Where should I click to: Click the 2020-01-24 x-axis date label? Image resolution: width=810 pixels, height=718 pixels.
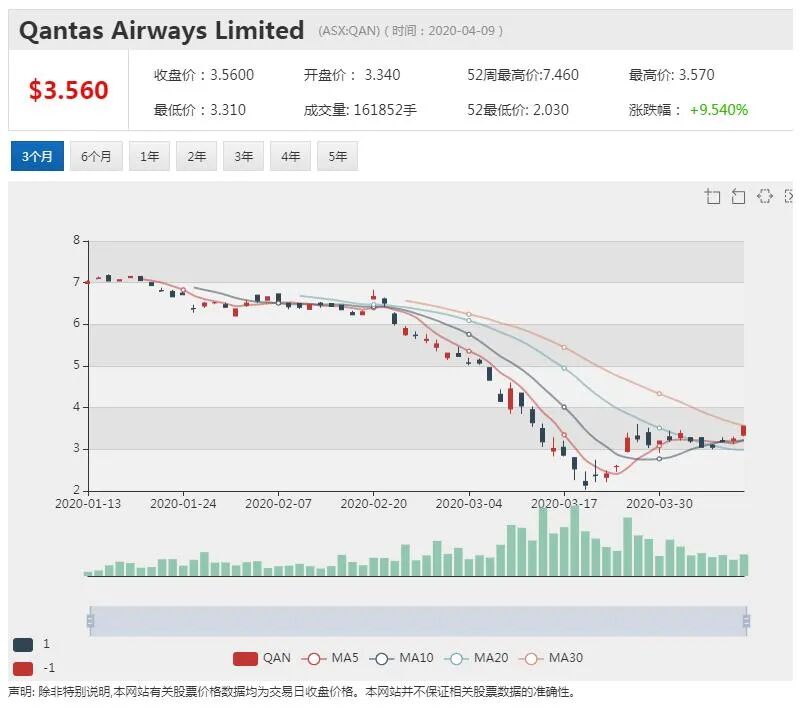point(183,504)
